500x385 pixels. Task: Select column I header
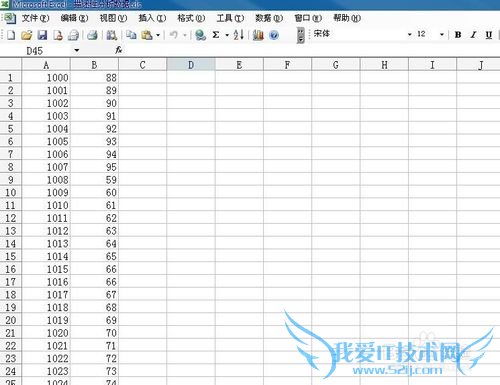coord(432,65)
